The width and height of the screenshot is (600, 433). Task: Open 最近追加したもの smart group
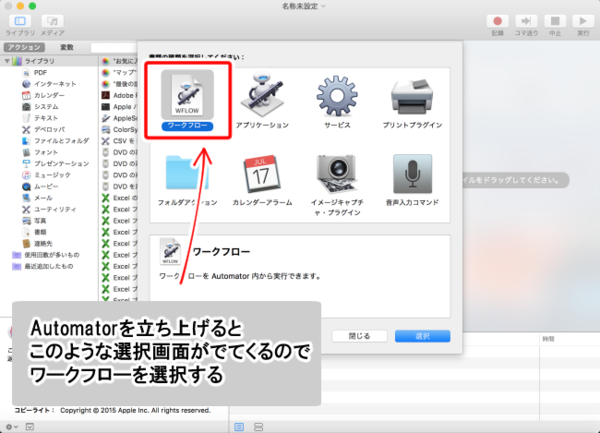[x=49, y=266]
